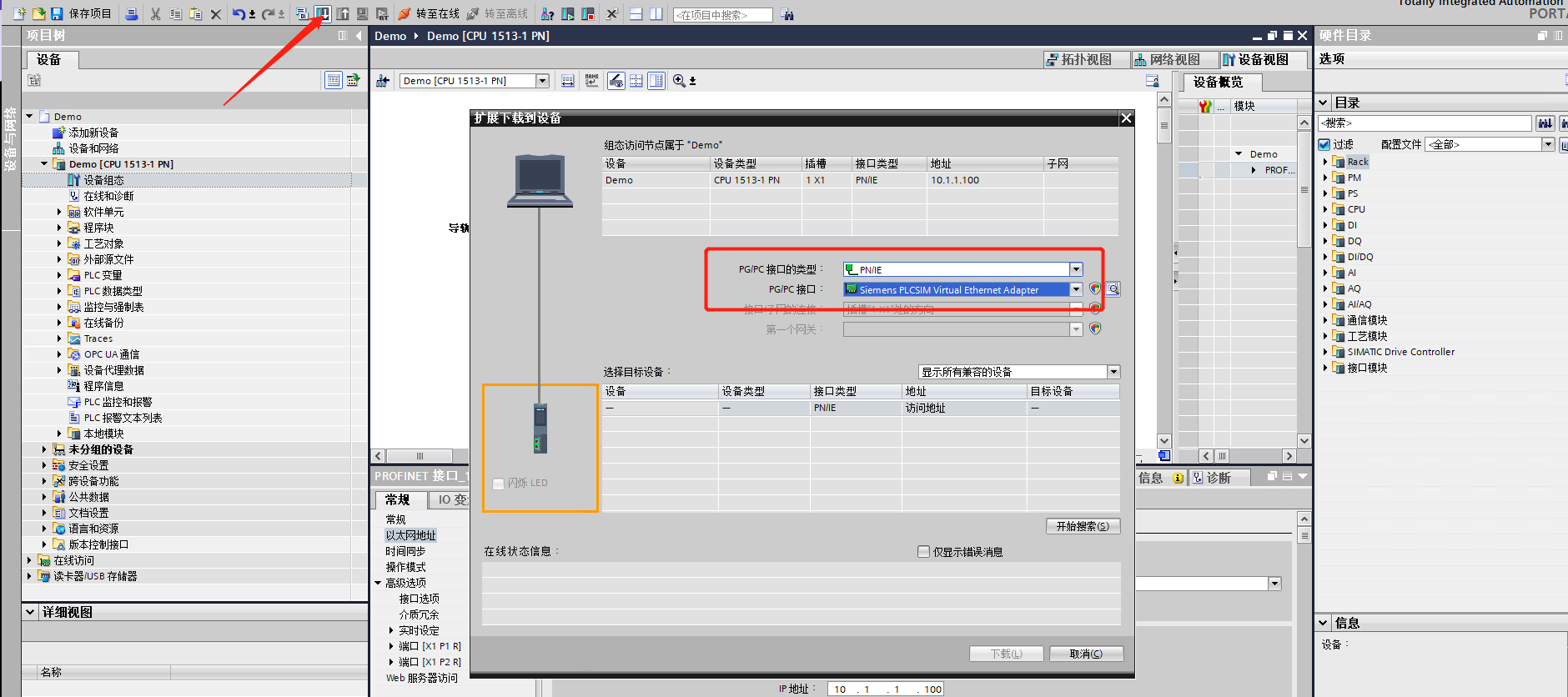The height and width of the screenshot is (697, 1568).
Task: Click the search magnifier beside PG/PC interface
Action: coord(1113,289)
